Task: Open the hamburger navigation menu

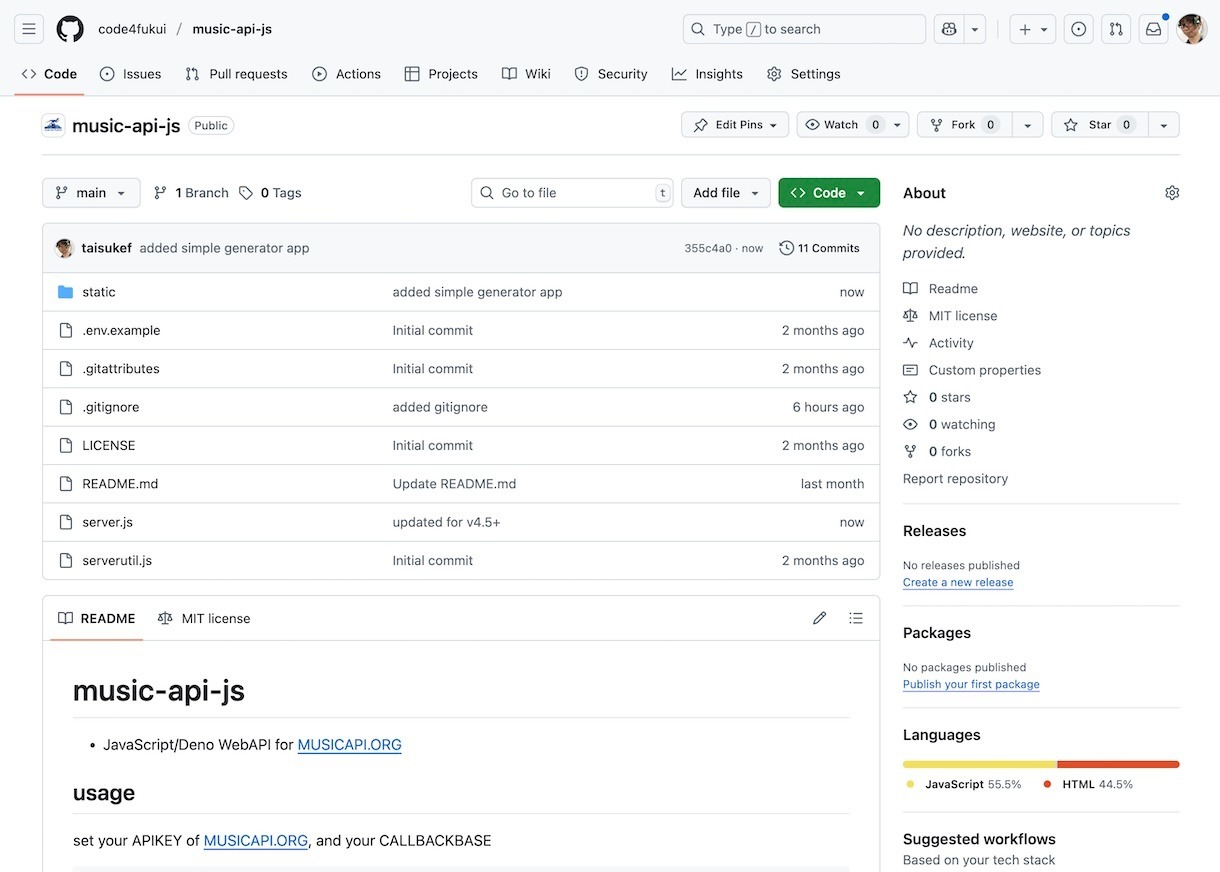Action: 29,29
